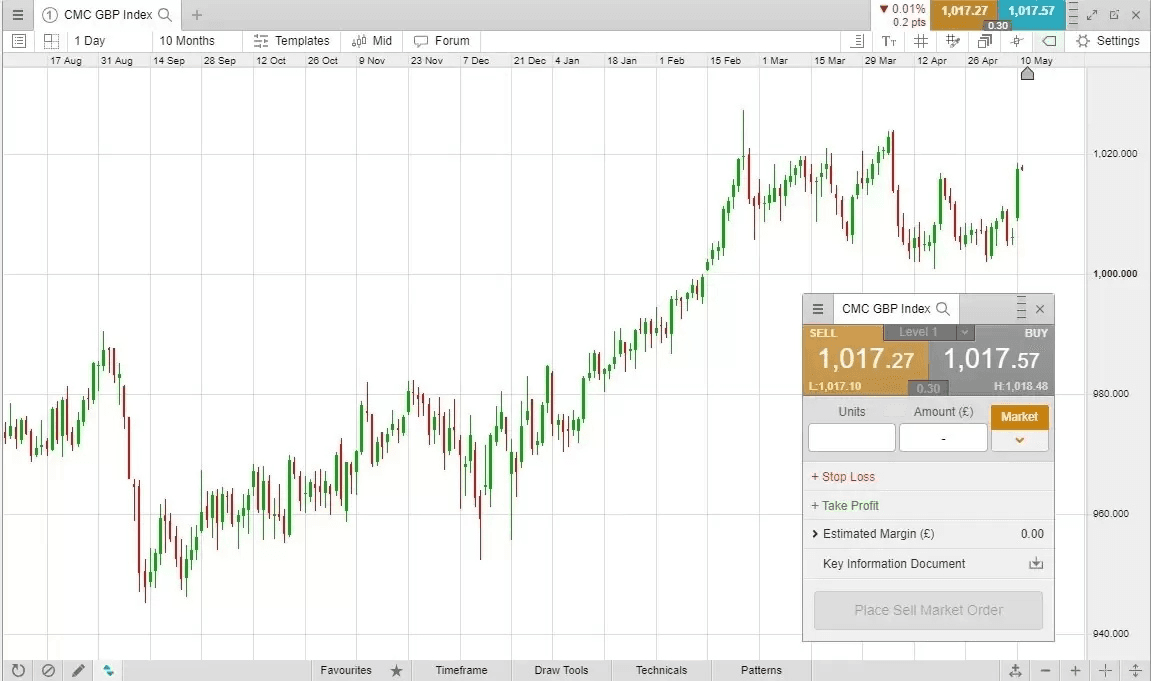The image size is (1151, 681).
Task: Select the Units entry mode
Action: click(852, 411)
